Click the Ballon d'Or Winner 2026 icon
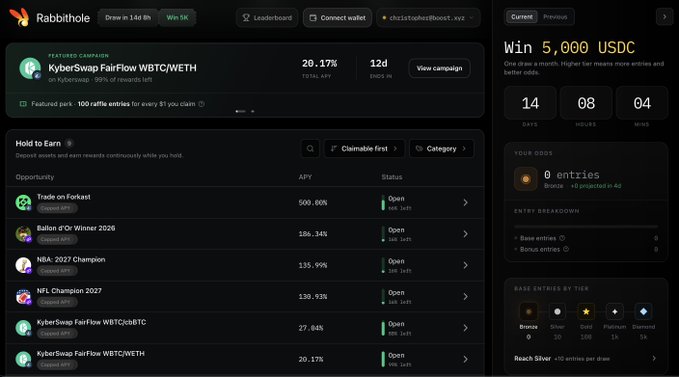 pos(23,234)
